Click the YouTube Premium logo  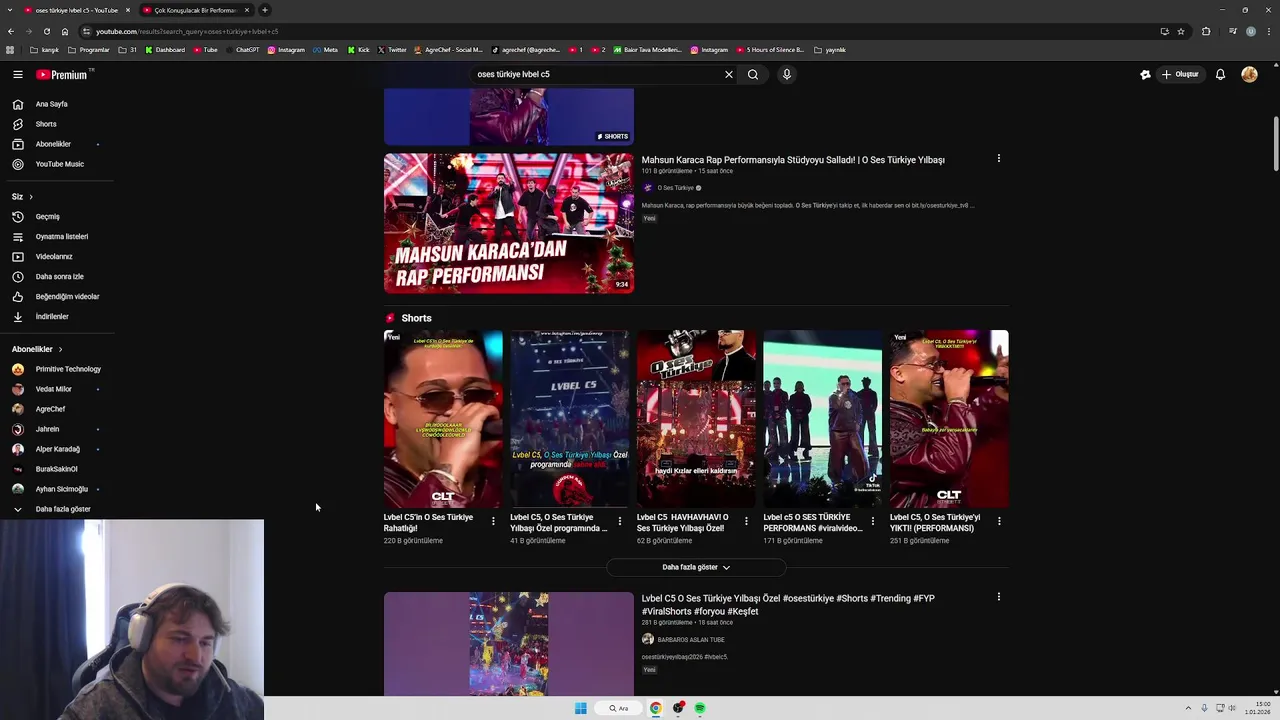pos(62,75)
